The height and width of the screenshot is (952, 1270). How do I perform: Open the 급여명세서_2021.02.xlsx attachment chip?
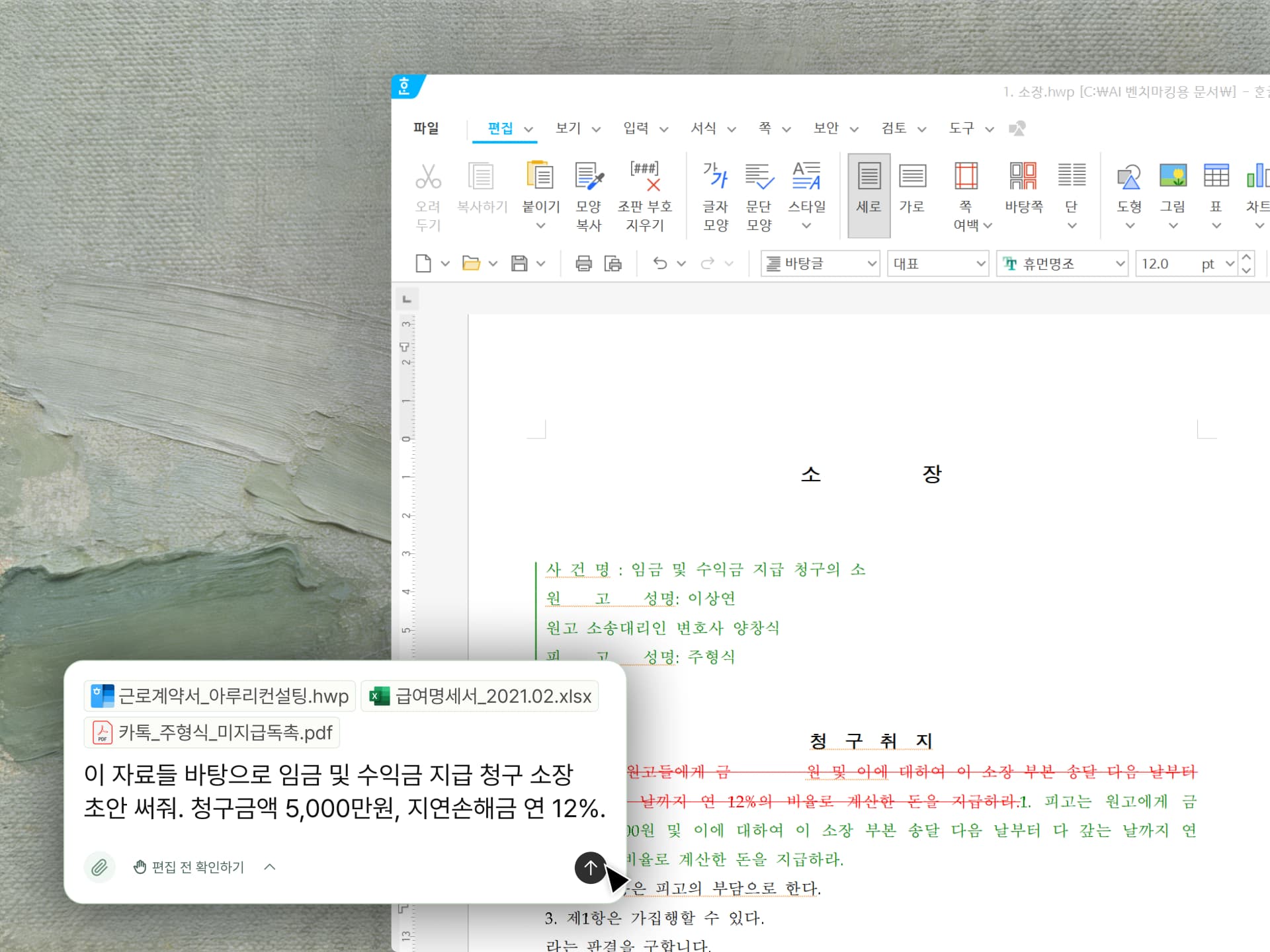click(480, 696)
